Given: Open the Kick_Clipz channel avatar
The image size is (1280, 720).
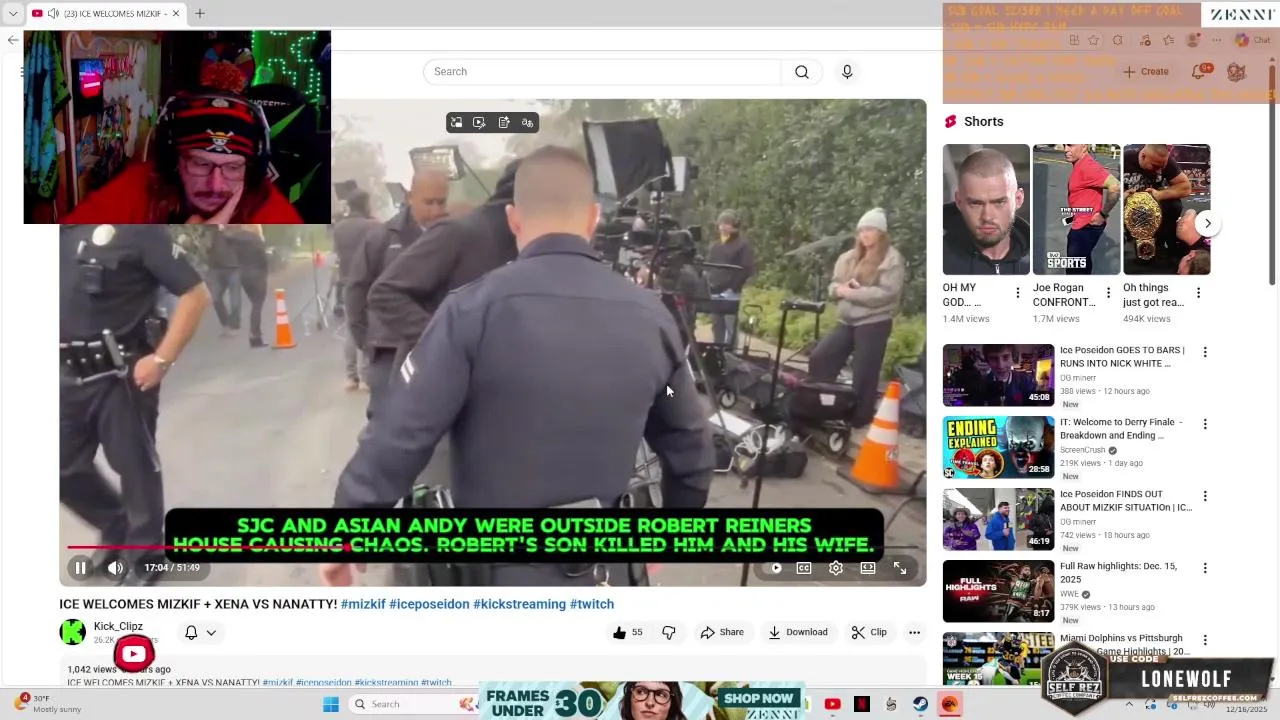Looking at the screenshot, I should coord(73,632).
